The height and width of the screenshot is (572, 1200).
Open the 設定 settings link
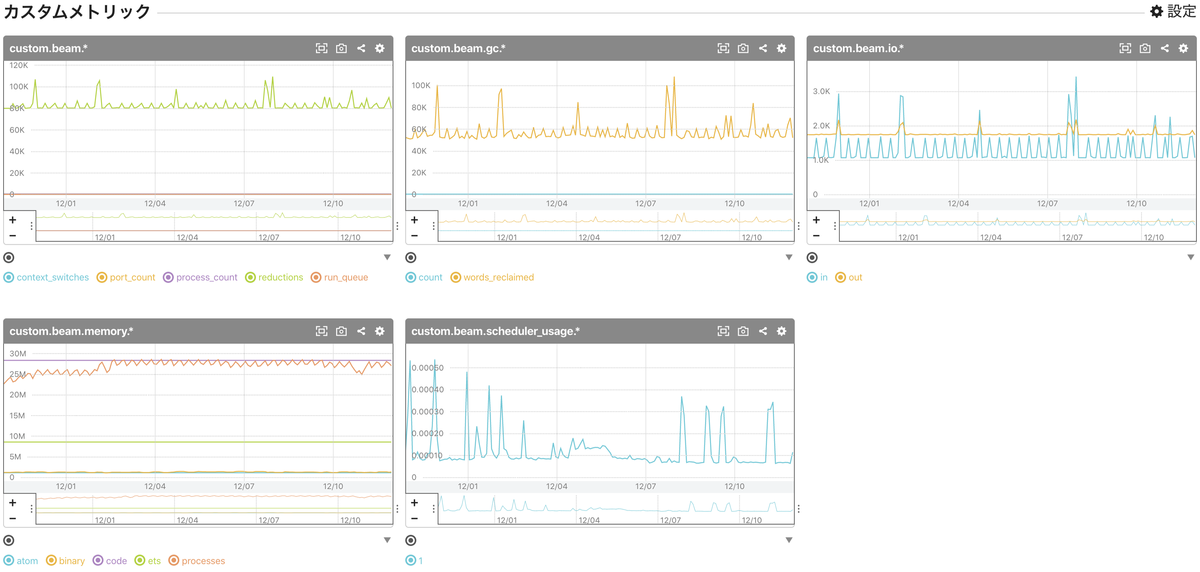(1172, 11)
